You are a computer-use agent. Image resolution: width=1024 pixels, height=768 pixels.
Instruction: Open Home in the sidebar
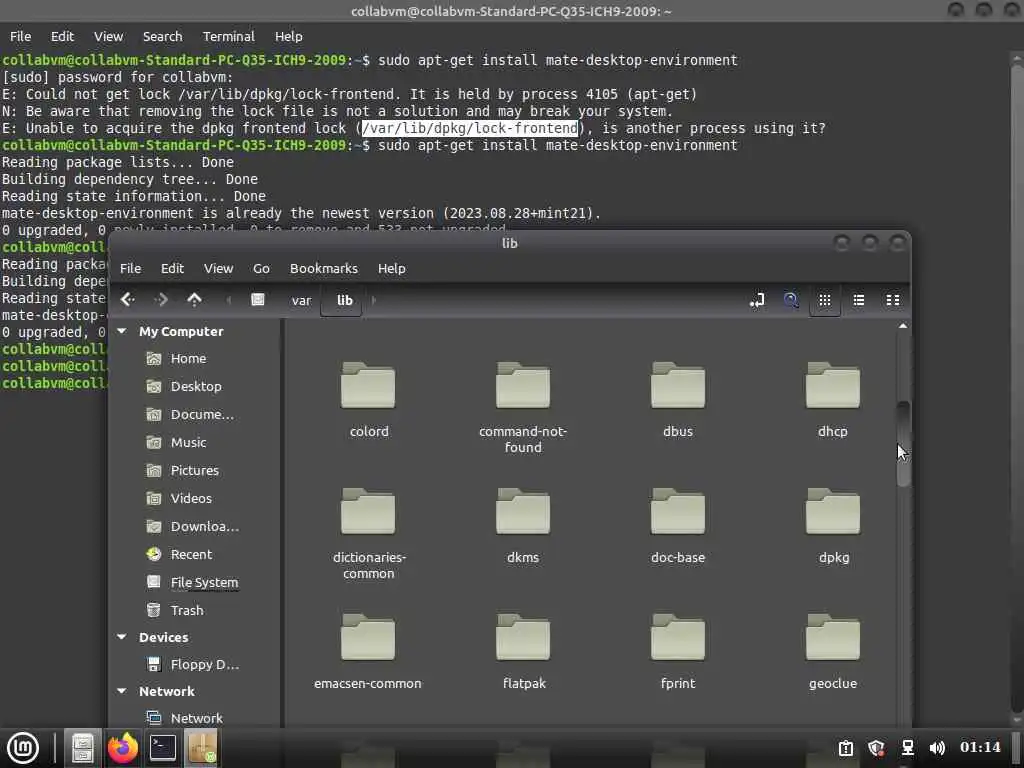coord(188,358)
